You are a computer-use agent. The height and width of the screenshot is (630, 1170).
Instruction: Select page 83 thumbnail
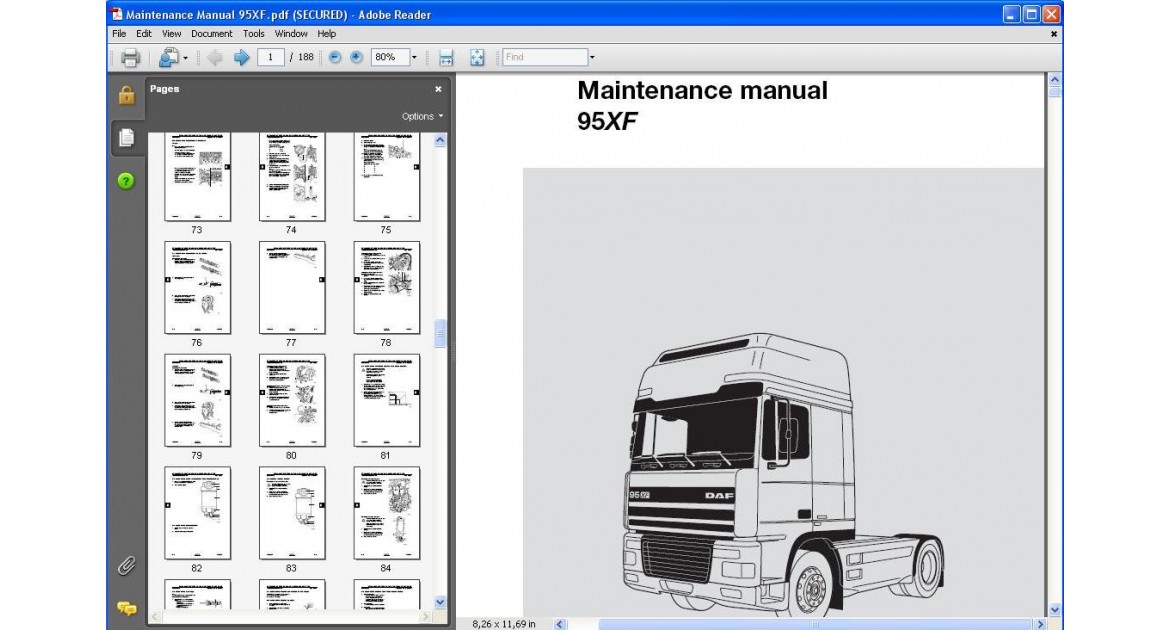(292, 513)
